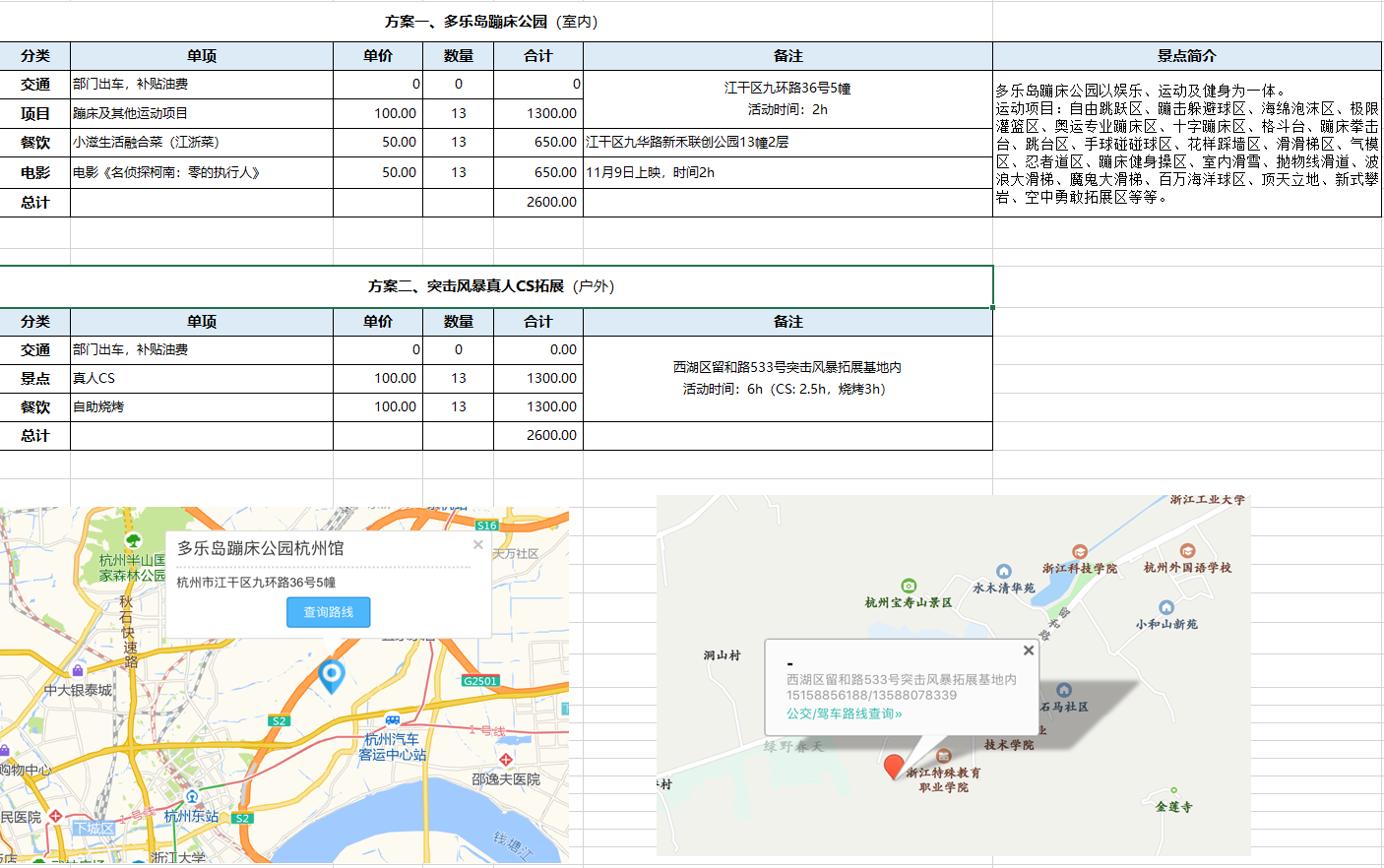Screen dimensions: 1384x868
Task: Click the 邵逸夫医院 hospital cross icon
Action: pyautogui.click(x=505, y=760)
